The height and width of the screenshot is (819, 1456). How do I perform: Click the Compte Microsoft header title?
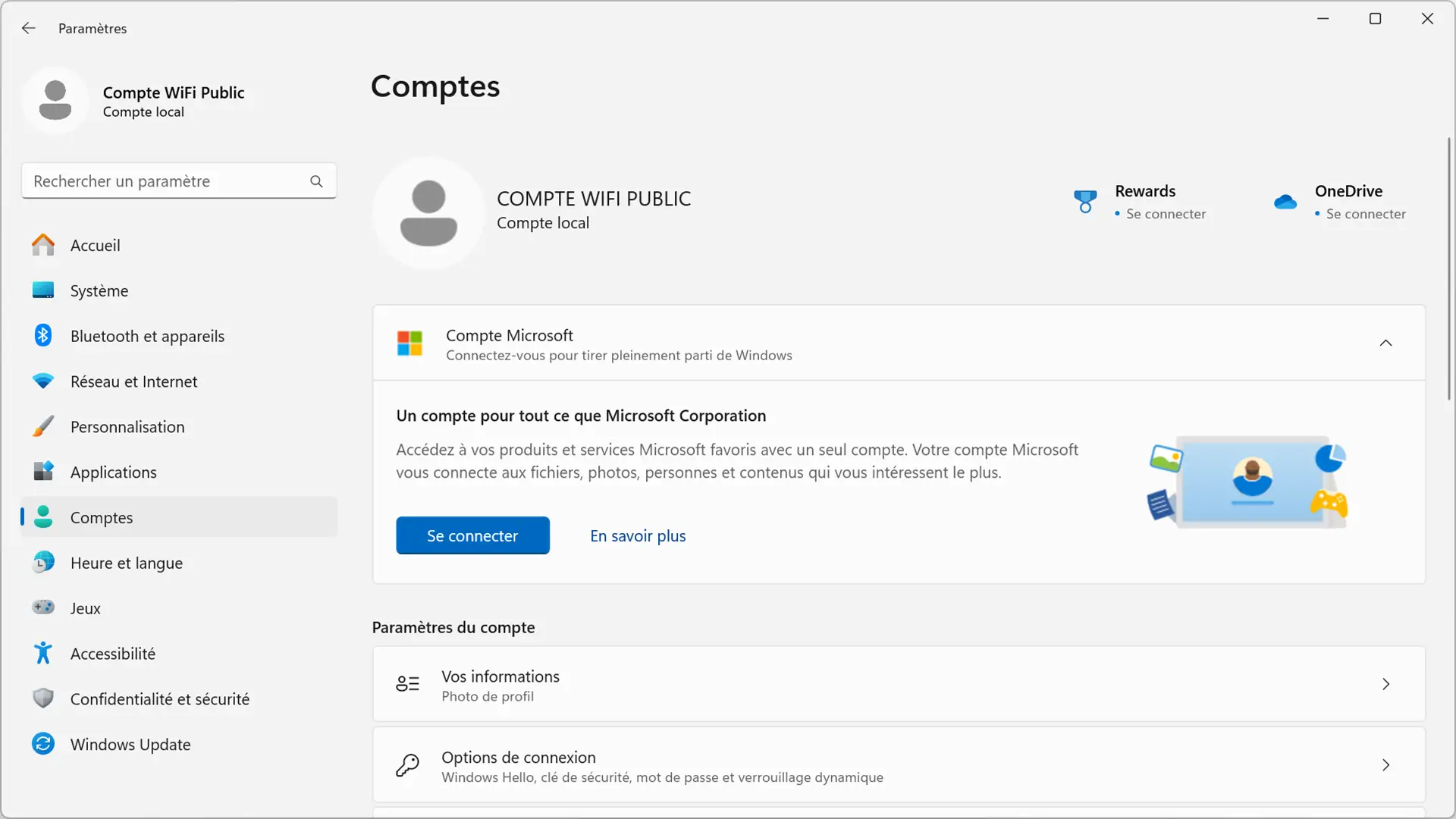(510, 335)
